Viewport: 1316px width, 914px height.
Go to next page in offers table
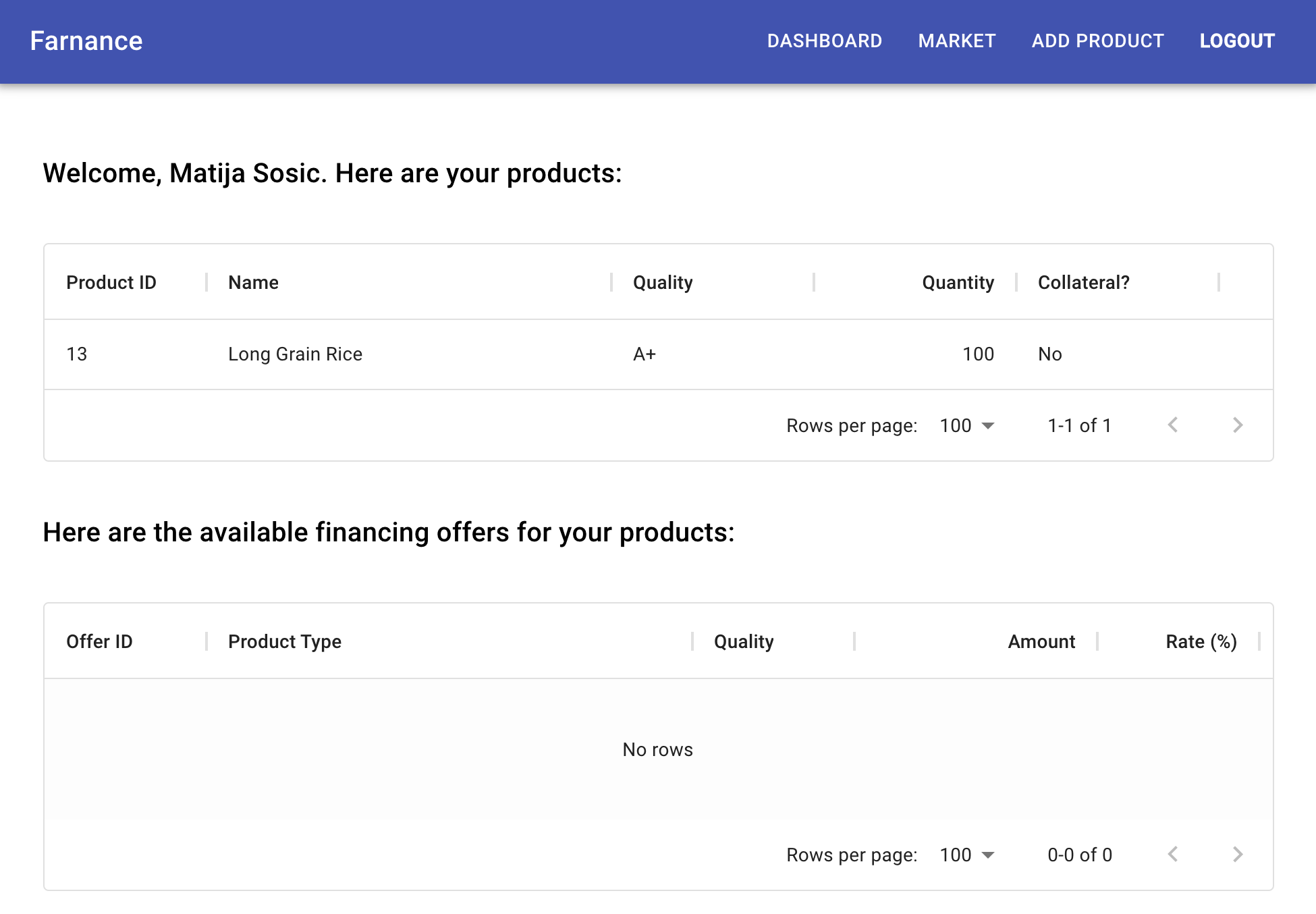click(x=1237, y=855)
